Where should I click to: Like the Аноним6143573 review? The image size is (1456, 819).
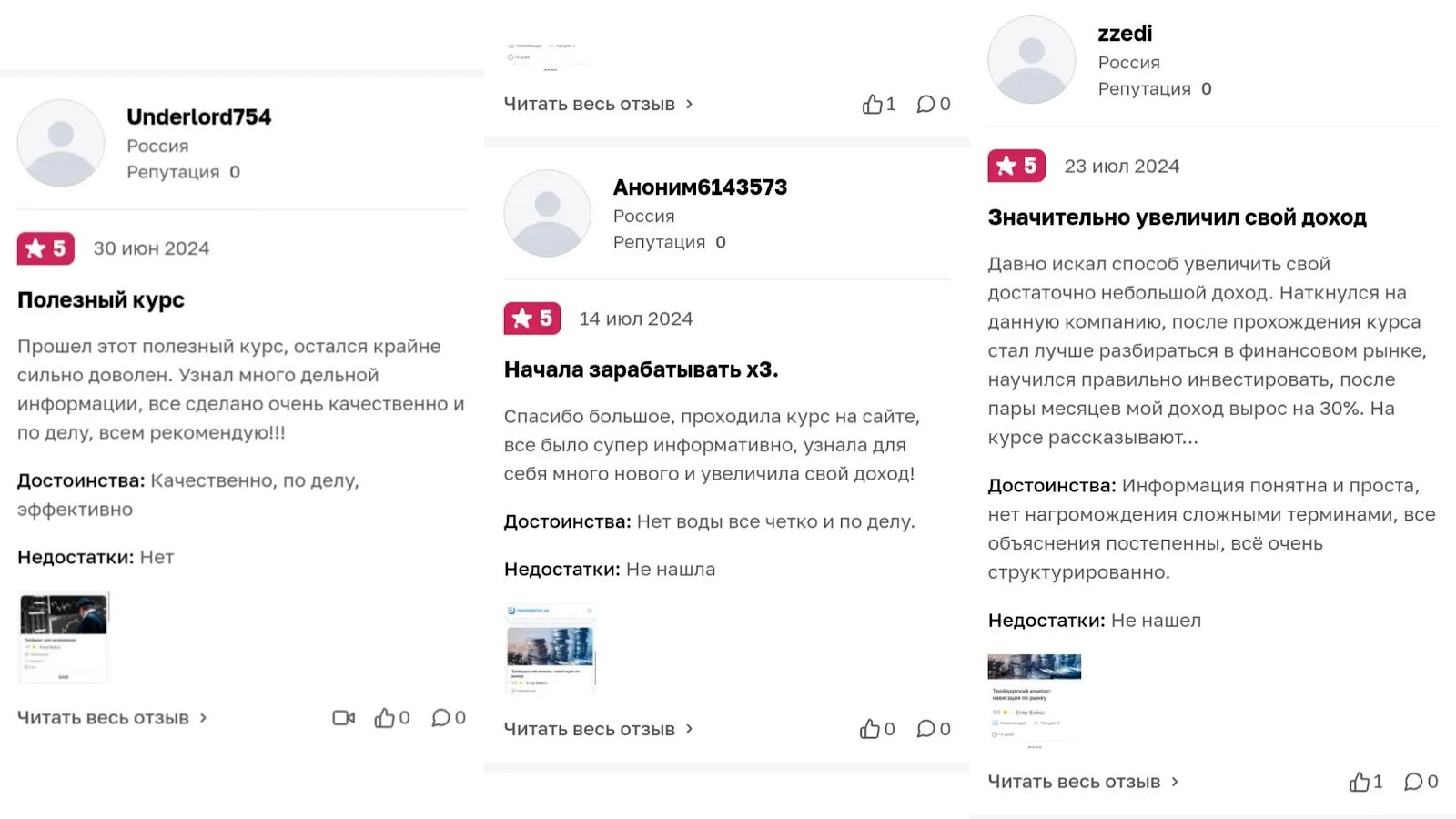coord(877,729)
